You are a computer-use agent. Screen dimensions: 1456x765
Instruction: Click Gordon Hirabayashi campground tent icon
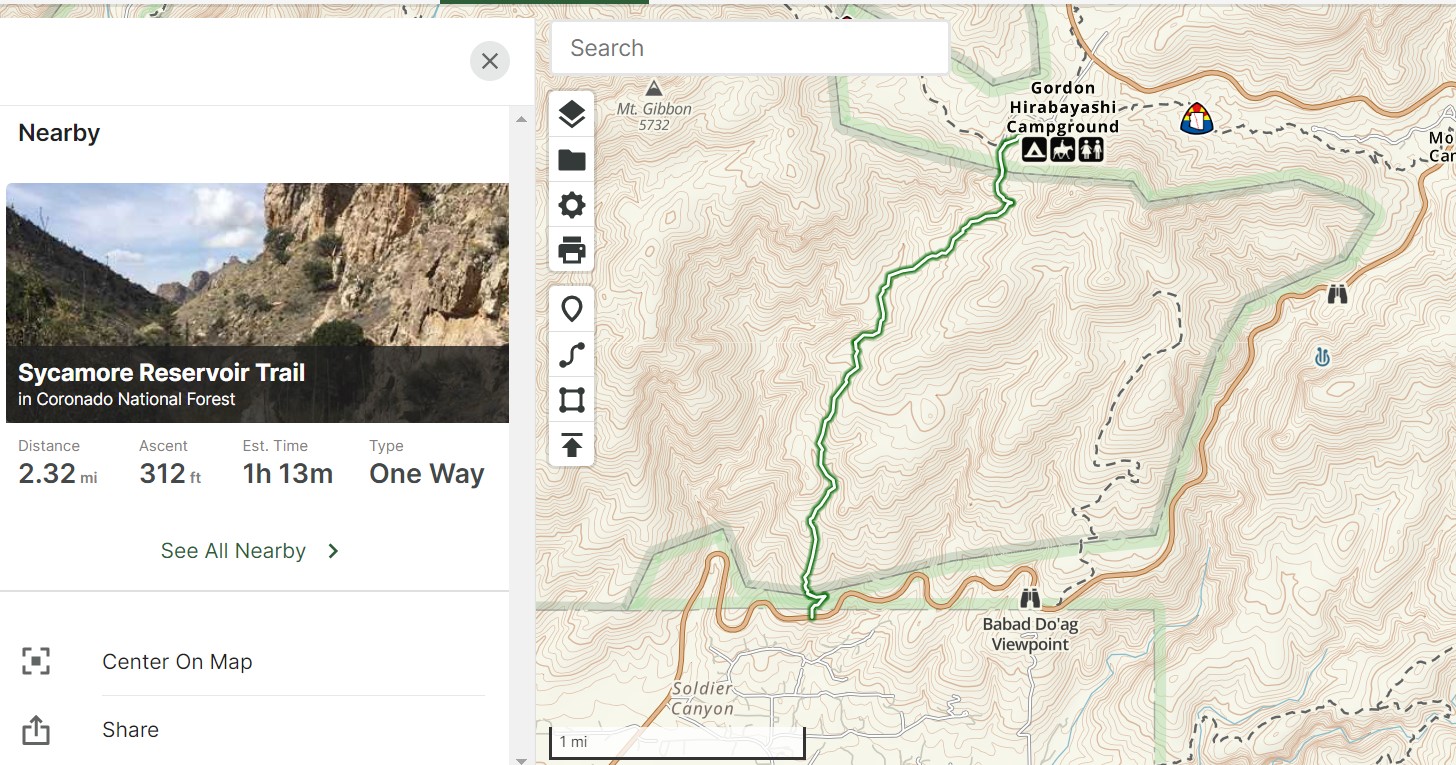tap(1034, 150)
